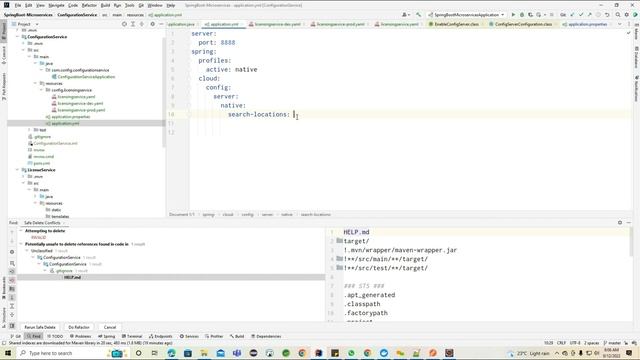
Task: Click the preview magnifier icon in Find sidebar
Action: [12, 263]
